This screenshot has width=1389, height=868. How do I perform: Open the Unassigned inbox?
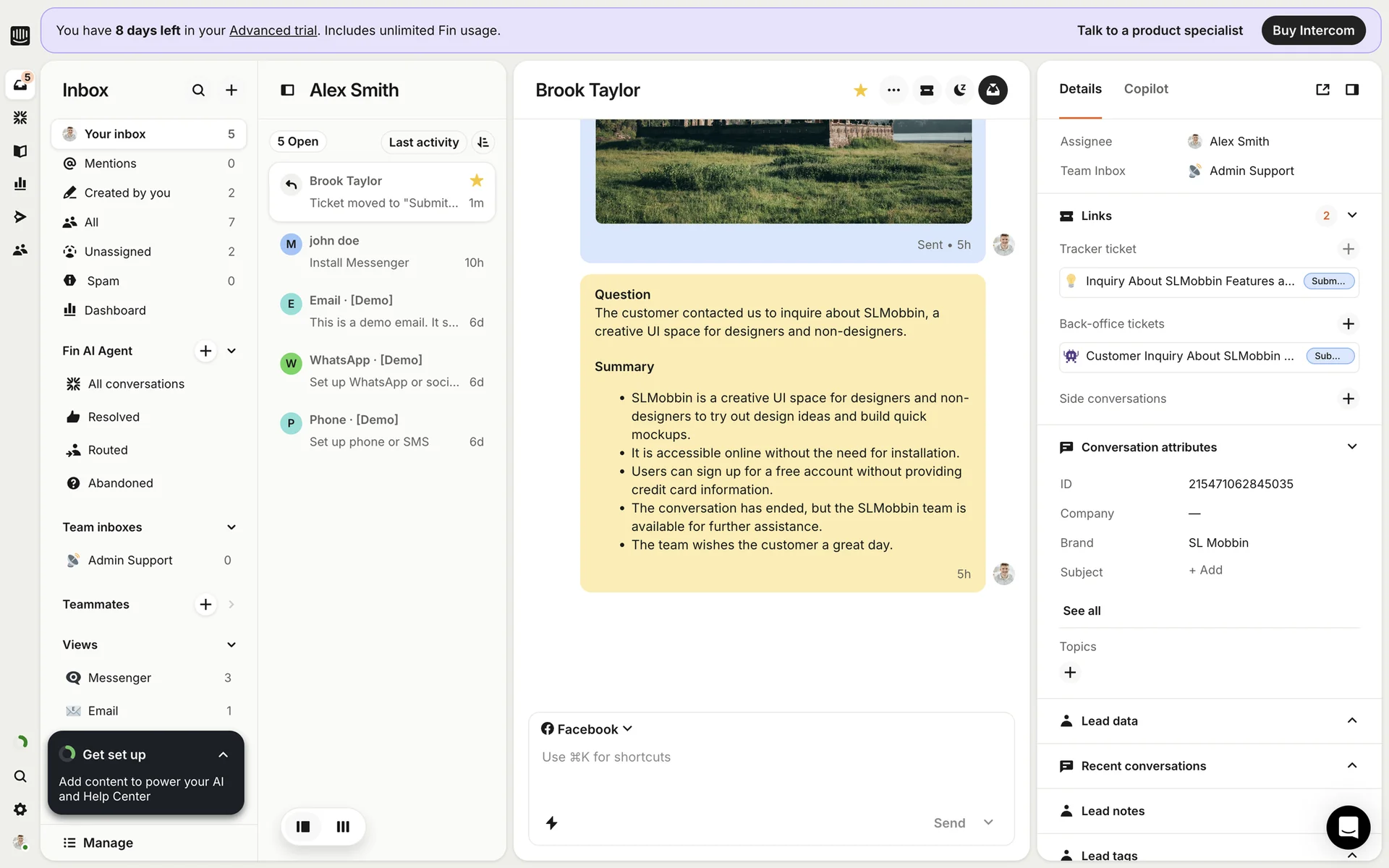[x=117, y=252]
